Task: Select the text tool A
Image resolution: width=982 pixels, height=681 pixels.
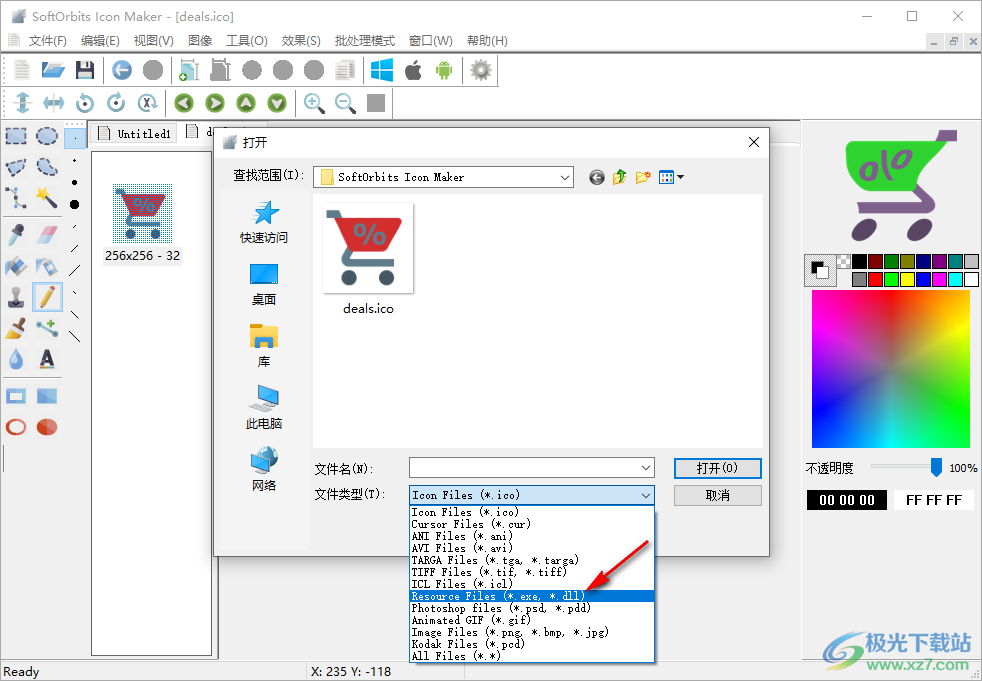Action: pos(47,359)
